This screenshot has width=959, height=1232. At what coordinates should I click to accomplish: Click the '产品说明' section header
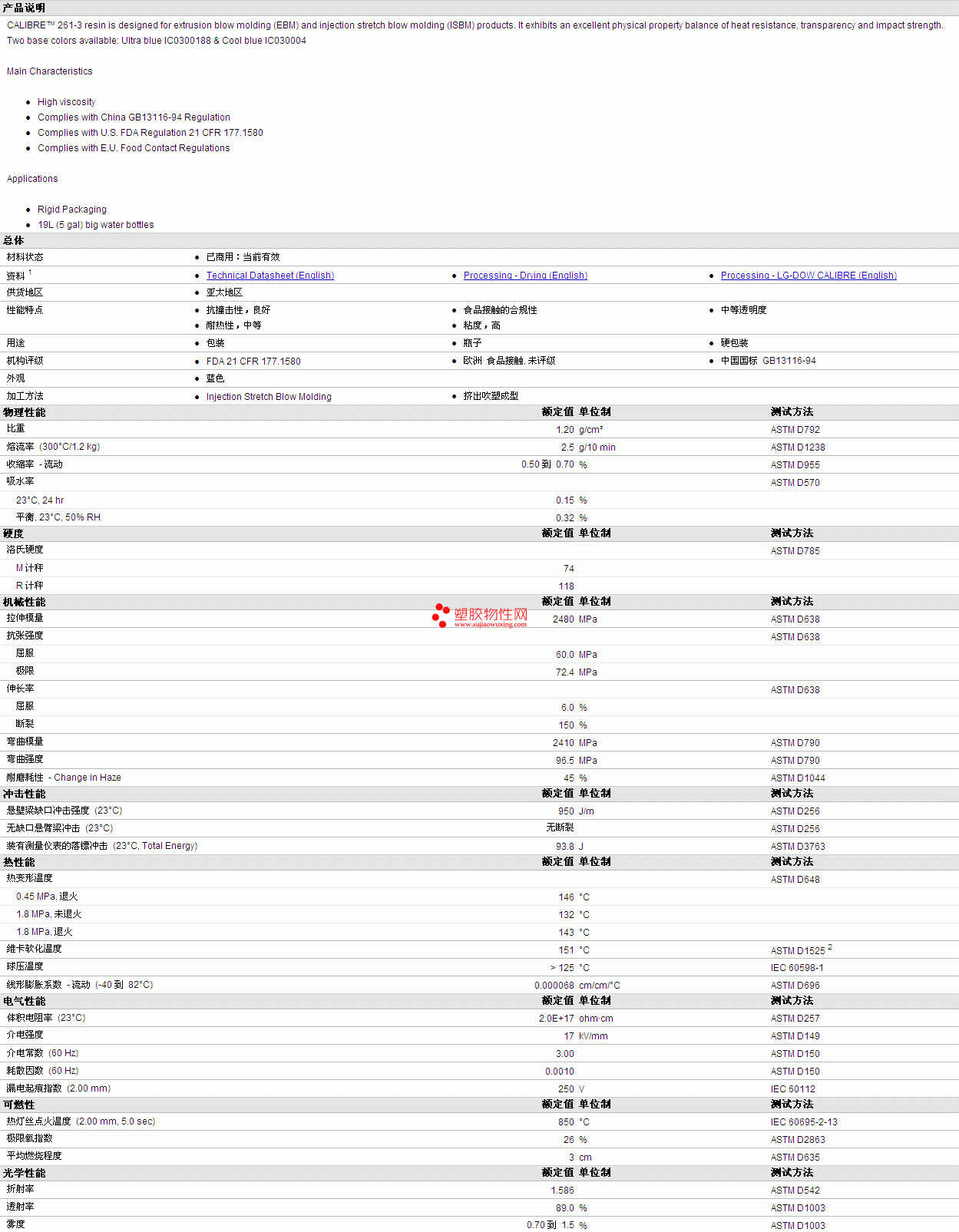pos(24,8)
